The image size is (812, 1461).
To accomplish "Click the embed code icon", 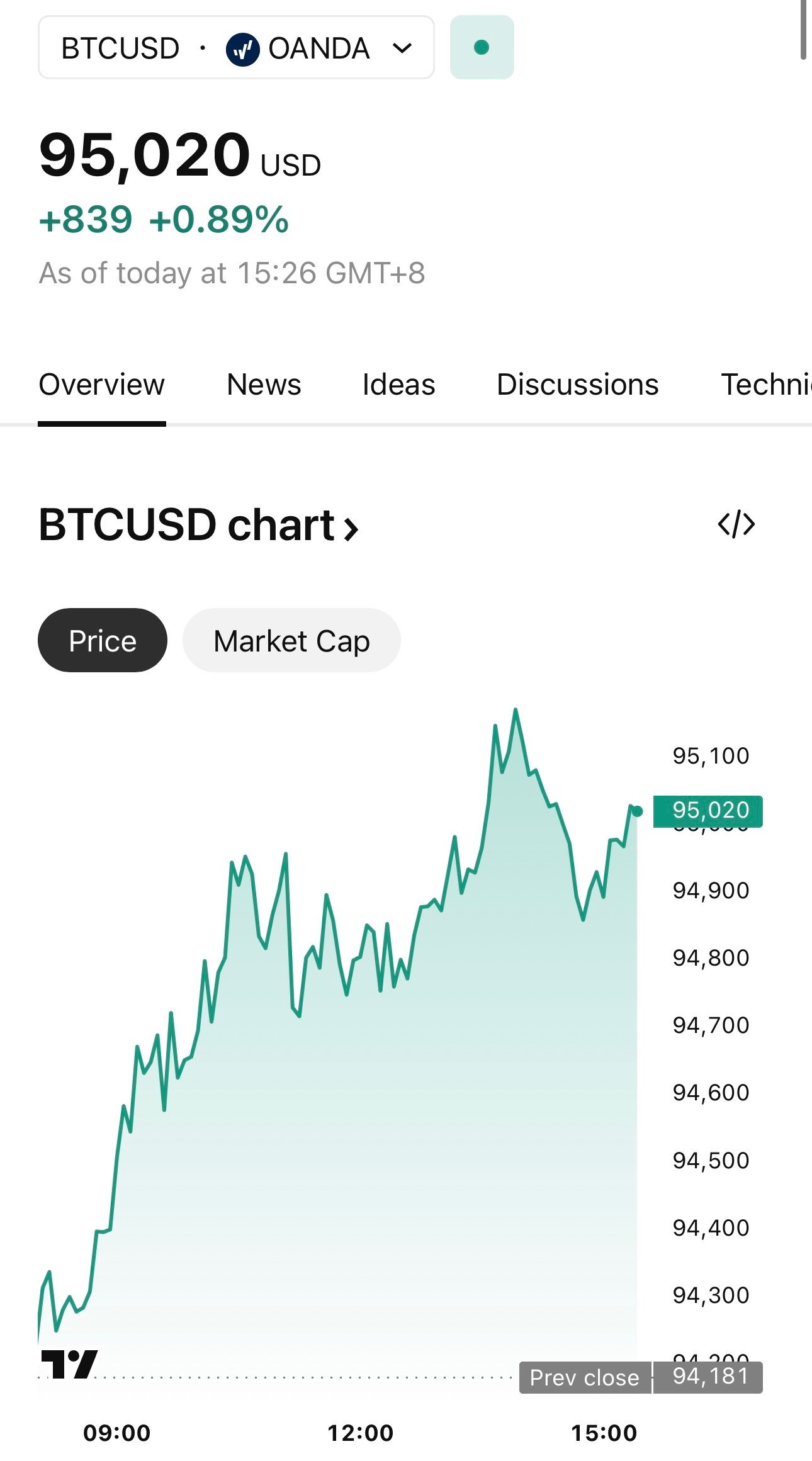I will point(736,524).
